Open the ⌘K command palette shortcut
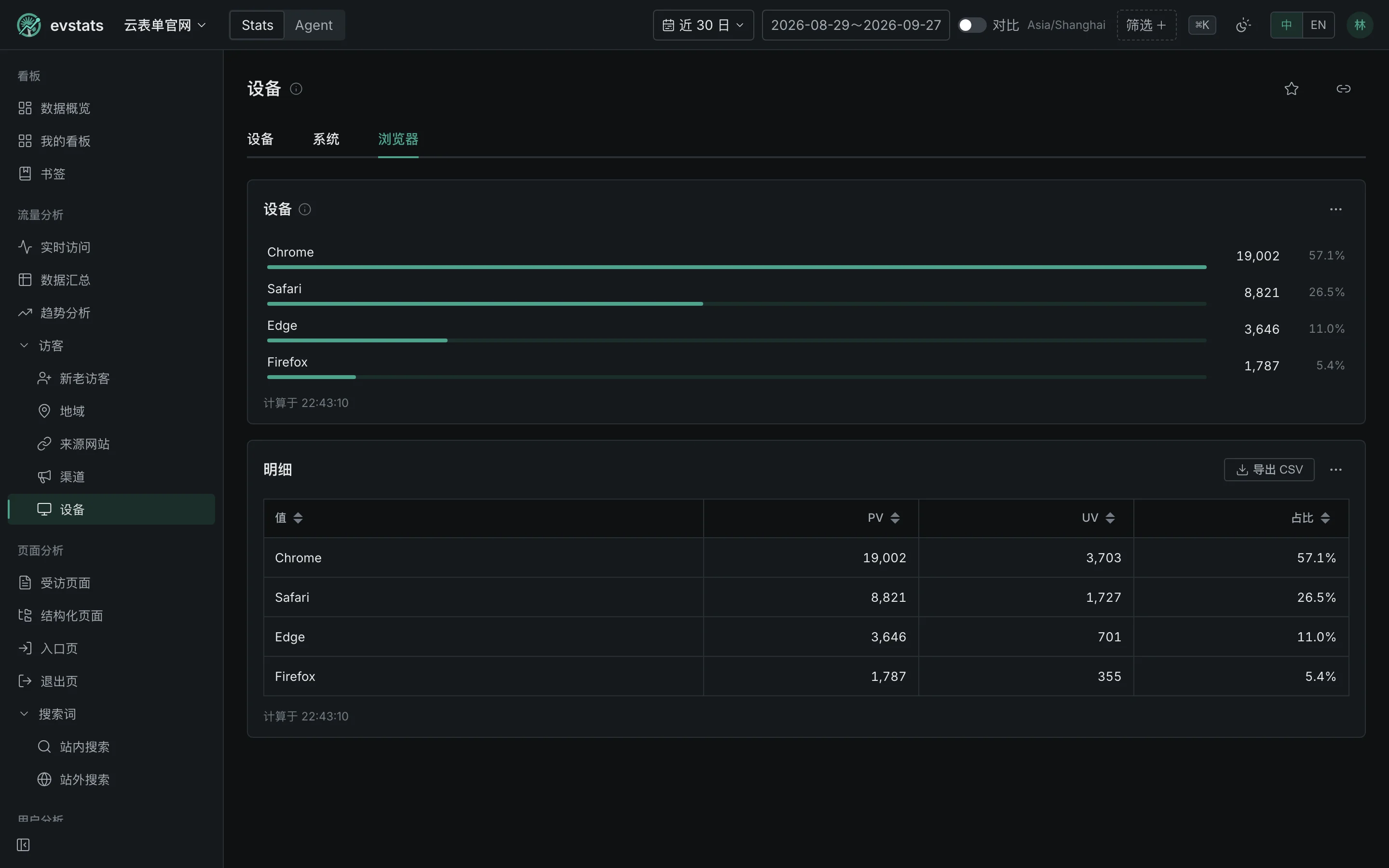Viewport: 1389px width, 868px height. 1202,25
